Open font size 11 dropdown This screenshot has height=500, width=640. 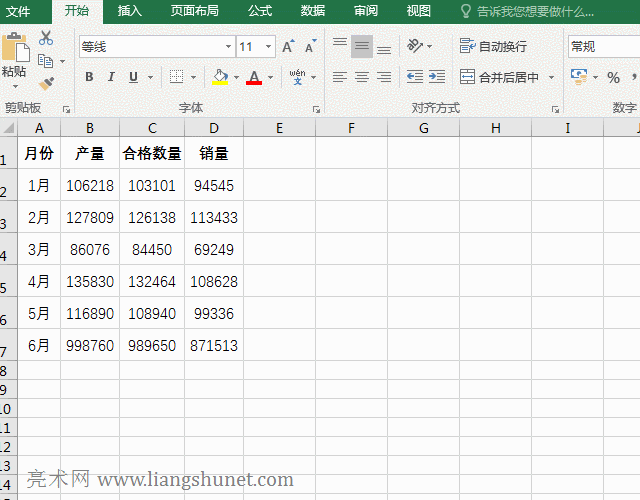coord(268,47)
